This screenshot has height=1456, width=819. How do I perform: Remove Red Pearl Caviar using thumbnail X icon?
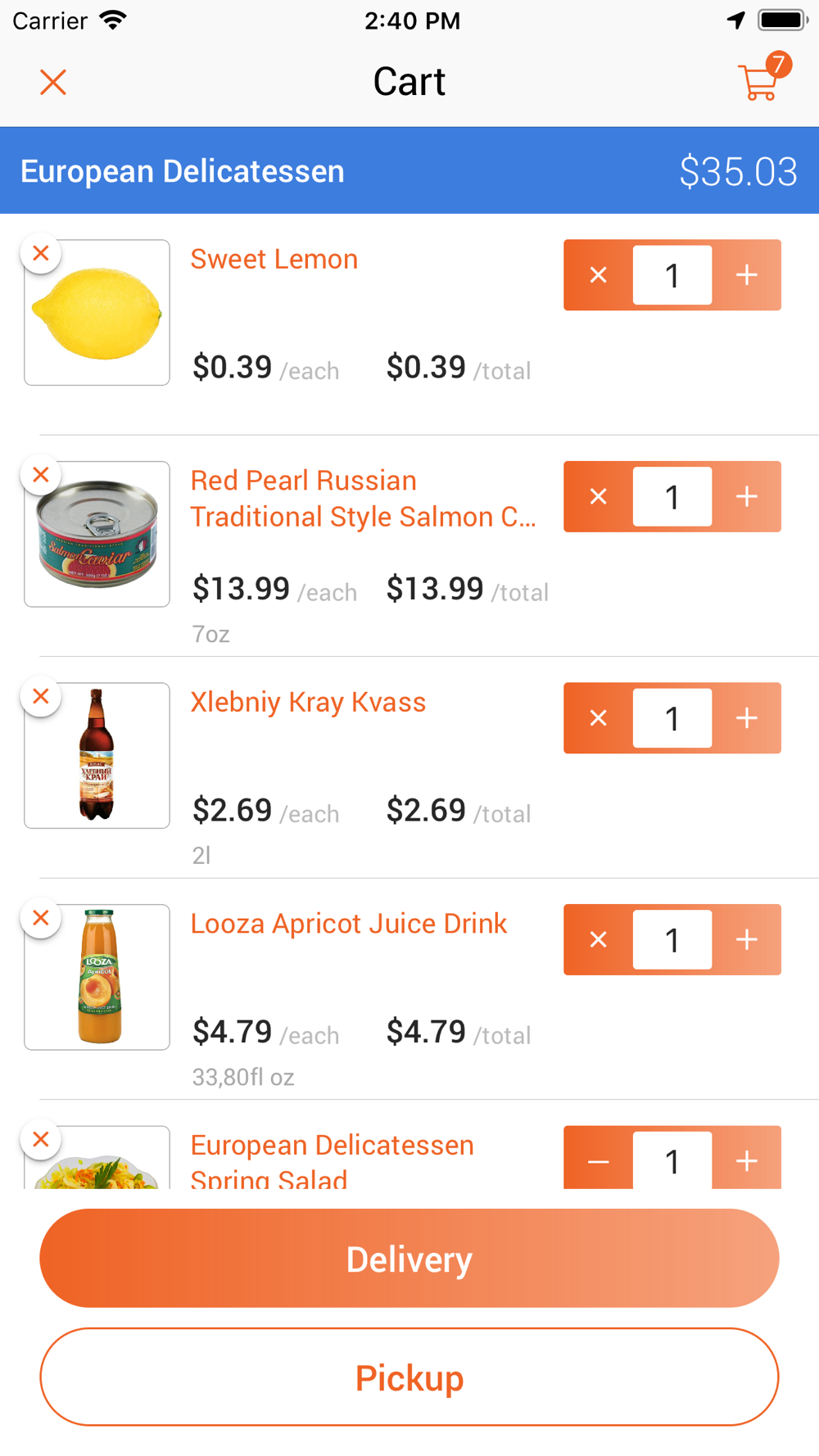pos(41,475)
